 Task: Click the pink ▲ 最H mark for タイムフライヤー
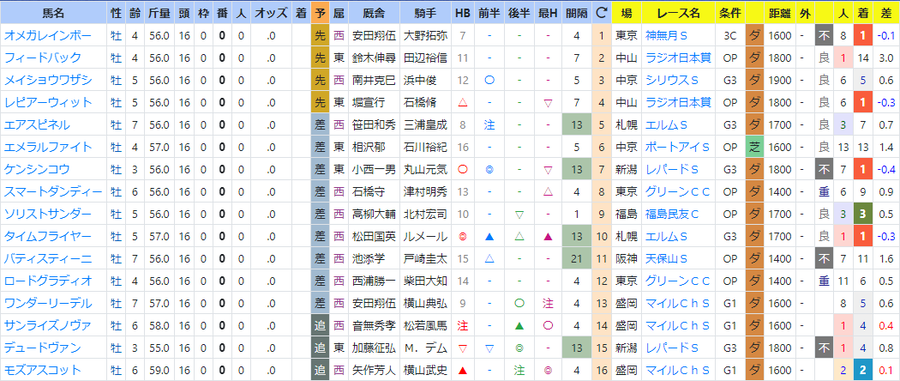click(x=548, y=236)
